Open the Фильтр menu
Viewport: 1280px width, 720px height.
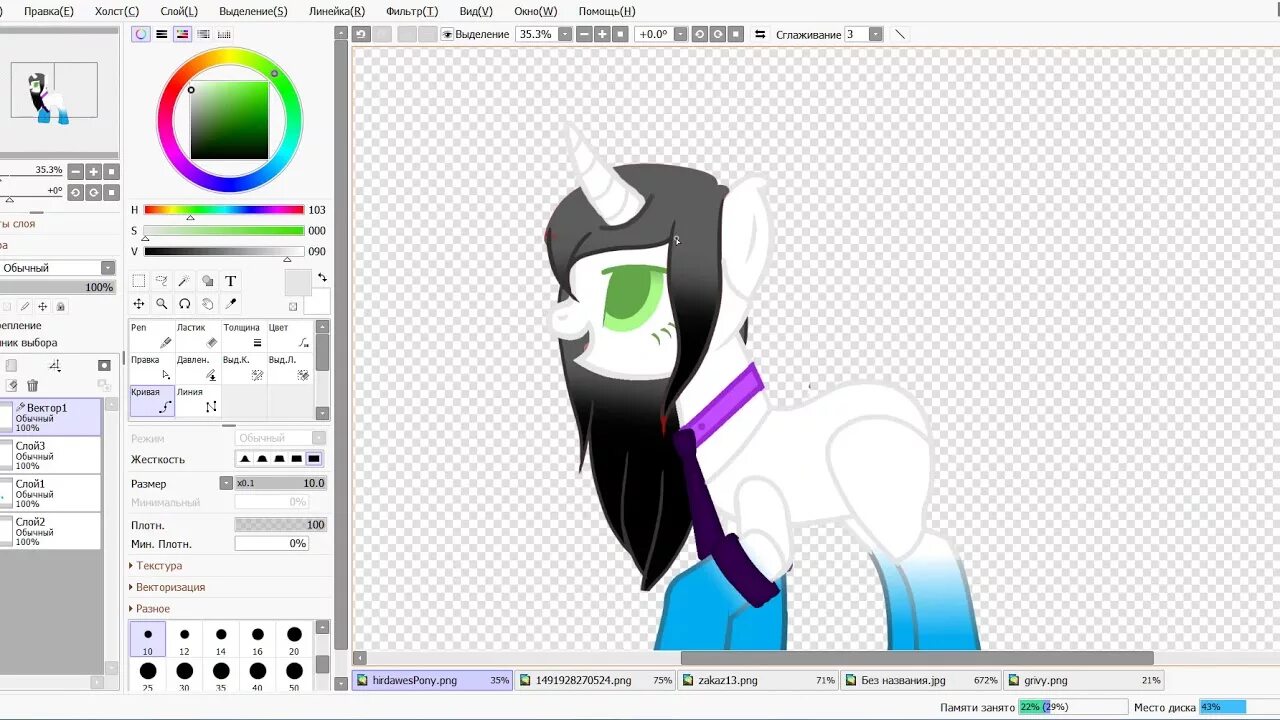[411, 11]
